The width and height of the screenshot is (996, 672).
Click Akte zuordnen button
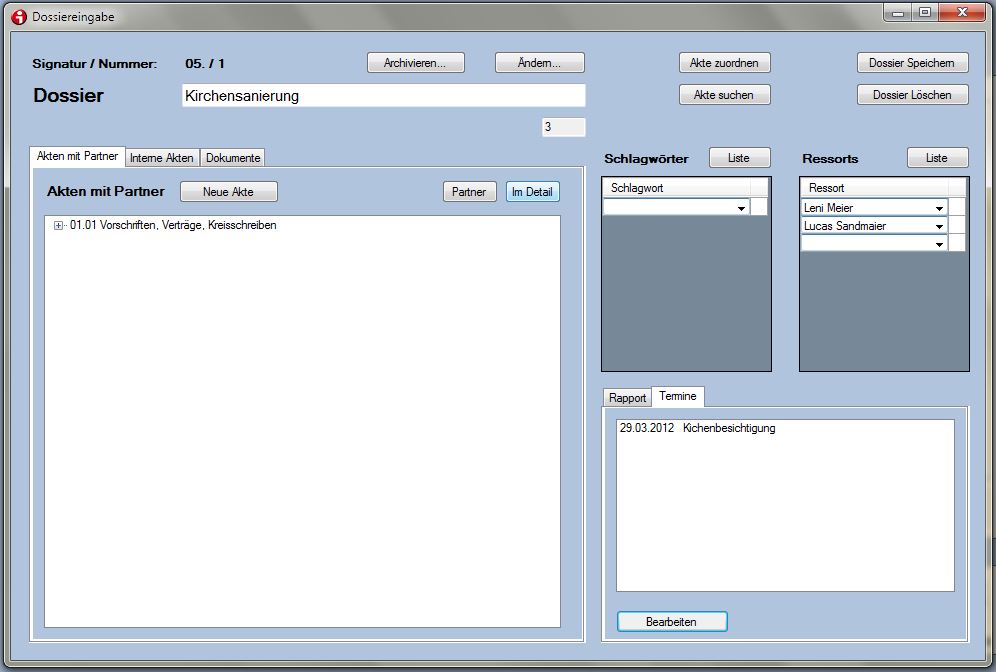tap(724, 63)
